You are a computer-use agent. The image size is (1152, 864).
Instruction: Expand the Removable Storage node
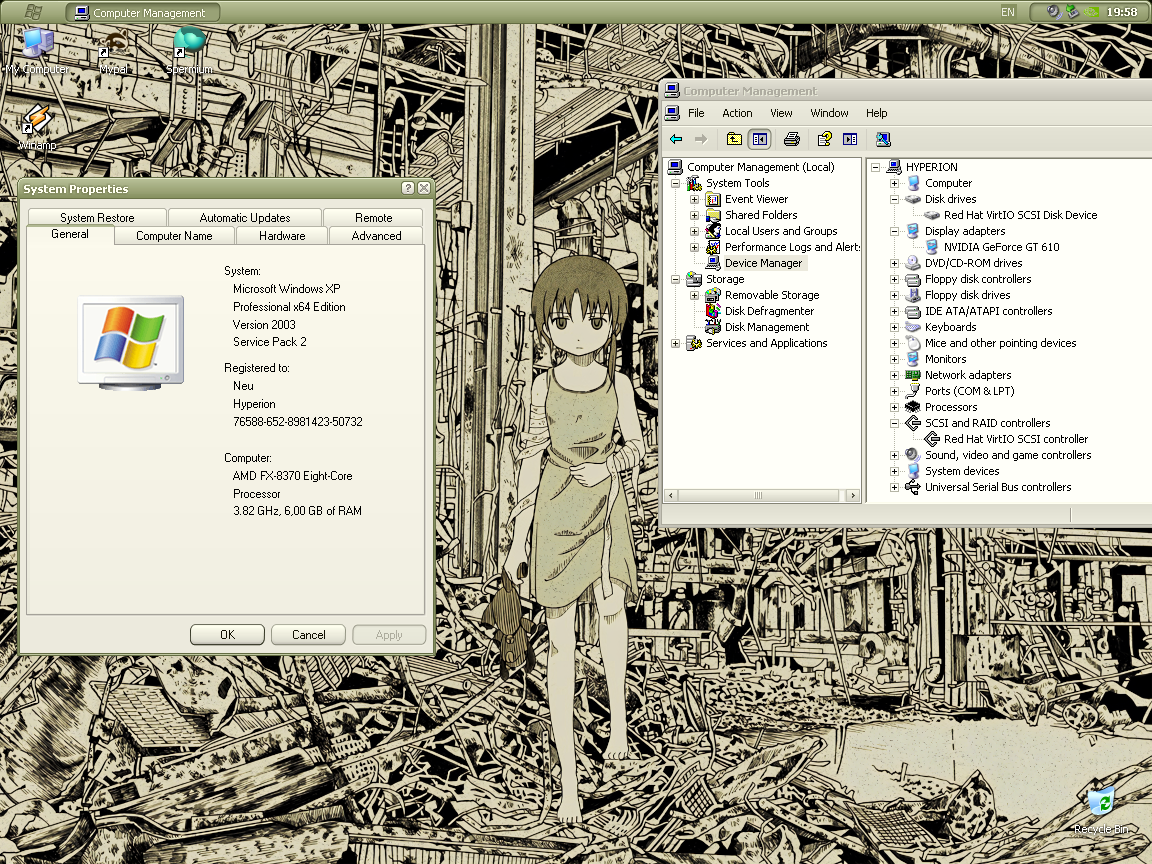tap(694, 295)
